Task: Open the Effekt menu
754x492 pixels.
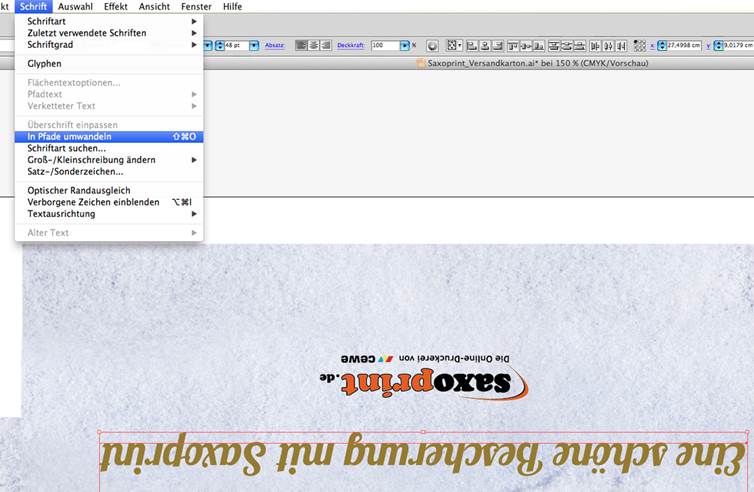Action: [115, 6]
